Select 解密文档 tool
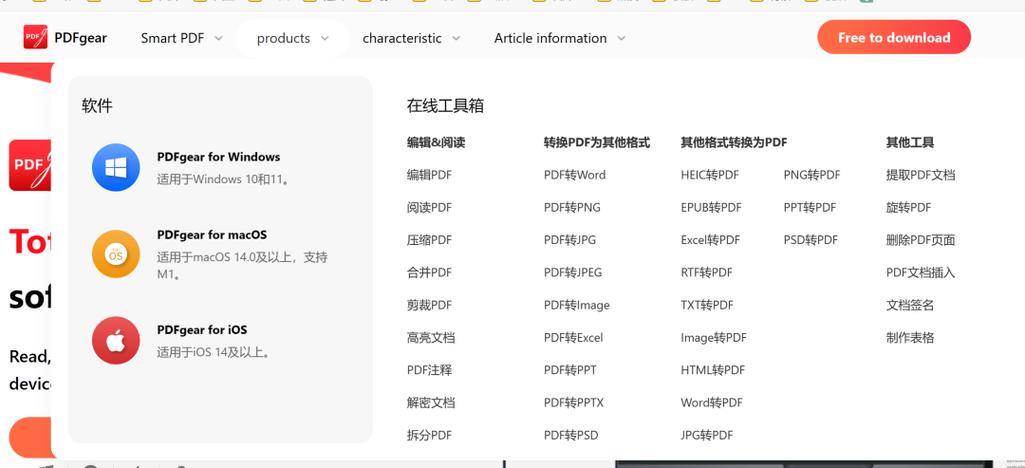This screenshot has height=468, width=1025. click(431, 403)
